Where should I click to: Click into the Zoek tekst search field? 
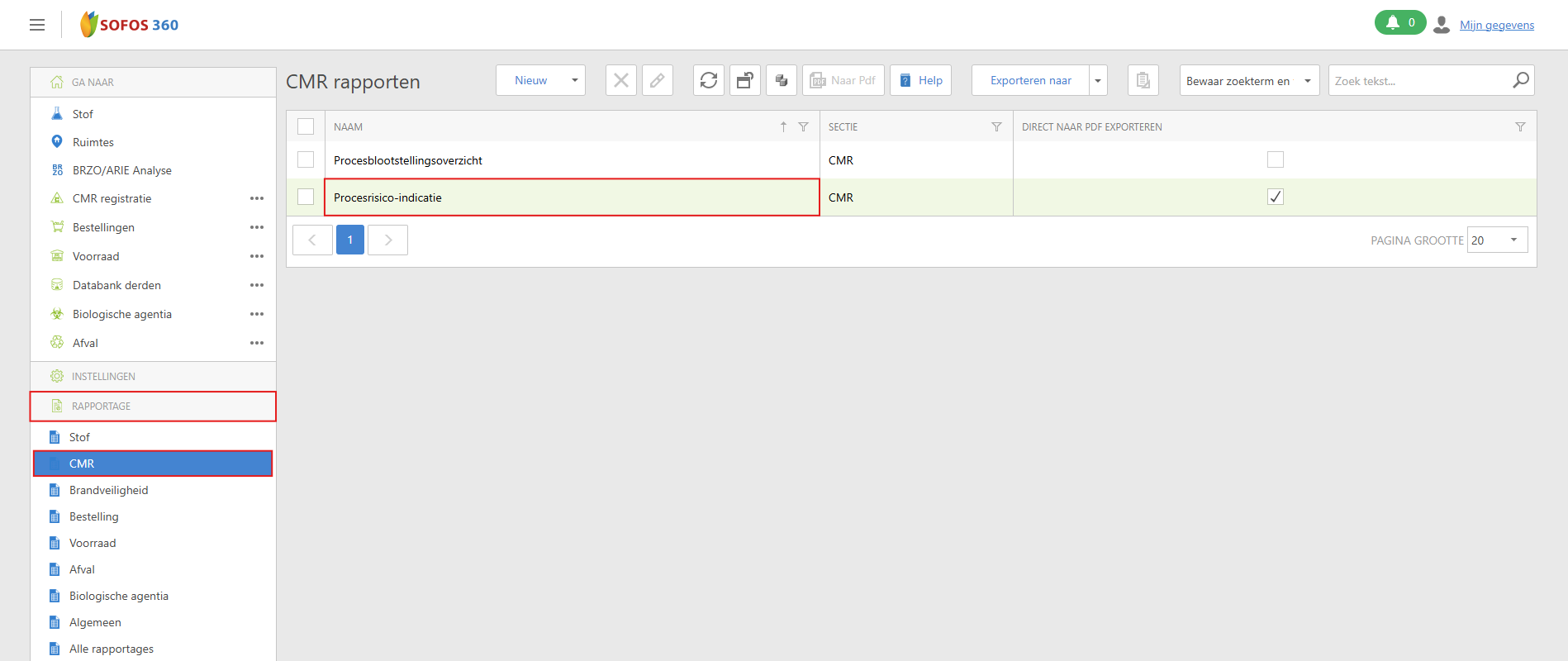(1417, 81)
